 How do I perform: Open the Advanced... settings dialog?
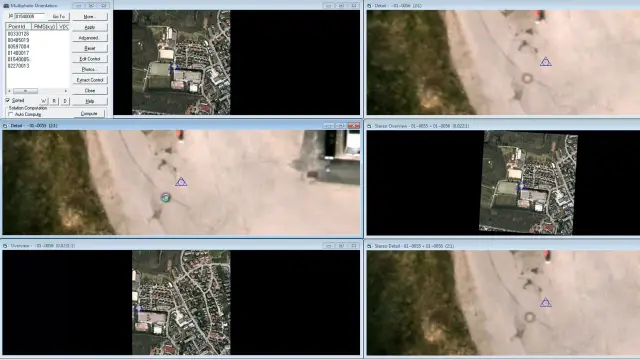click(90, 38)
